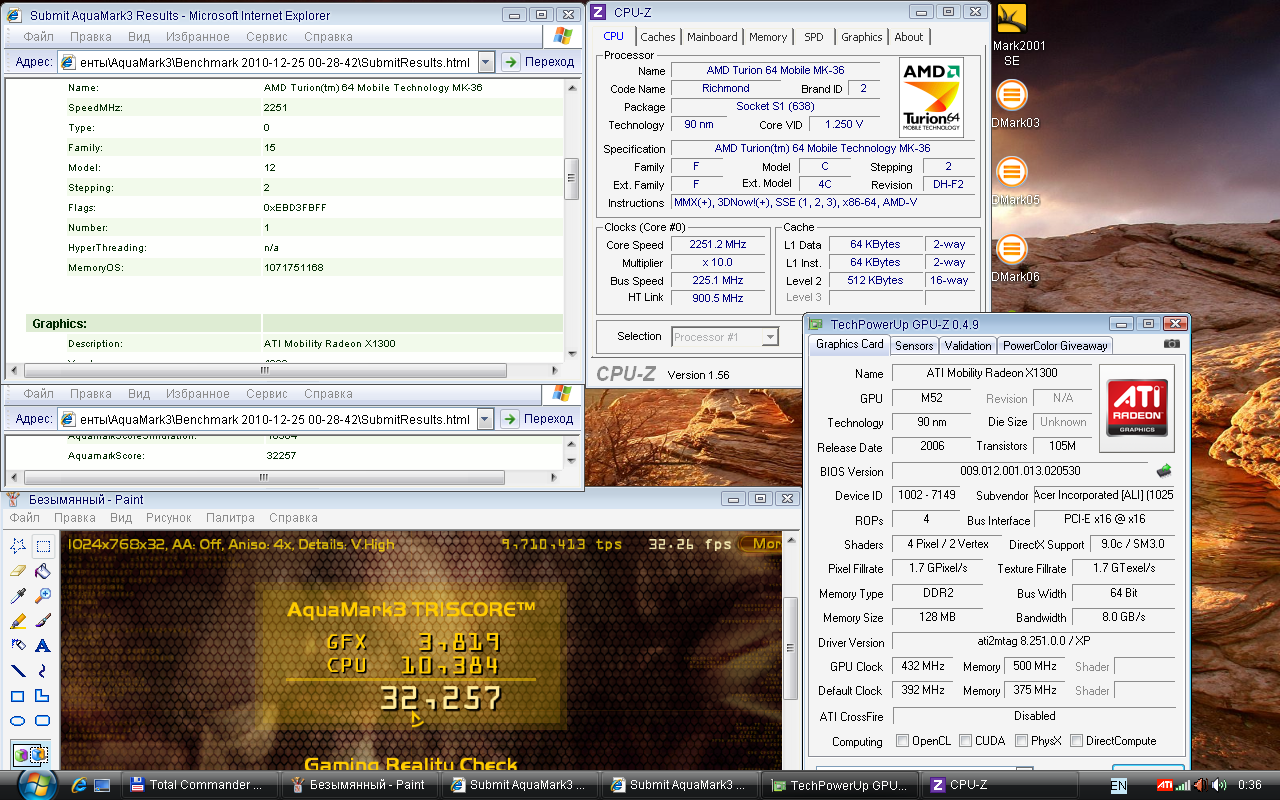The height and width of the screenshot is (800, 1280).
Task: Toggle the DirectCompute checkbox in GPU-Z
Action: tap(1076, 741)
